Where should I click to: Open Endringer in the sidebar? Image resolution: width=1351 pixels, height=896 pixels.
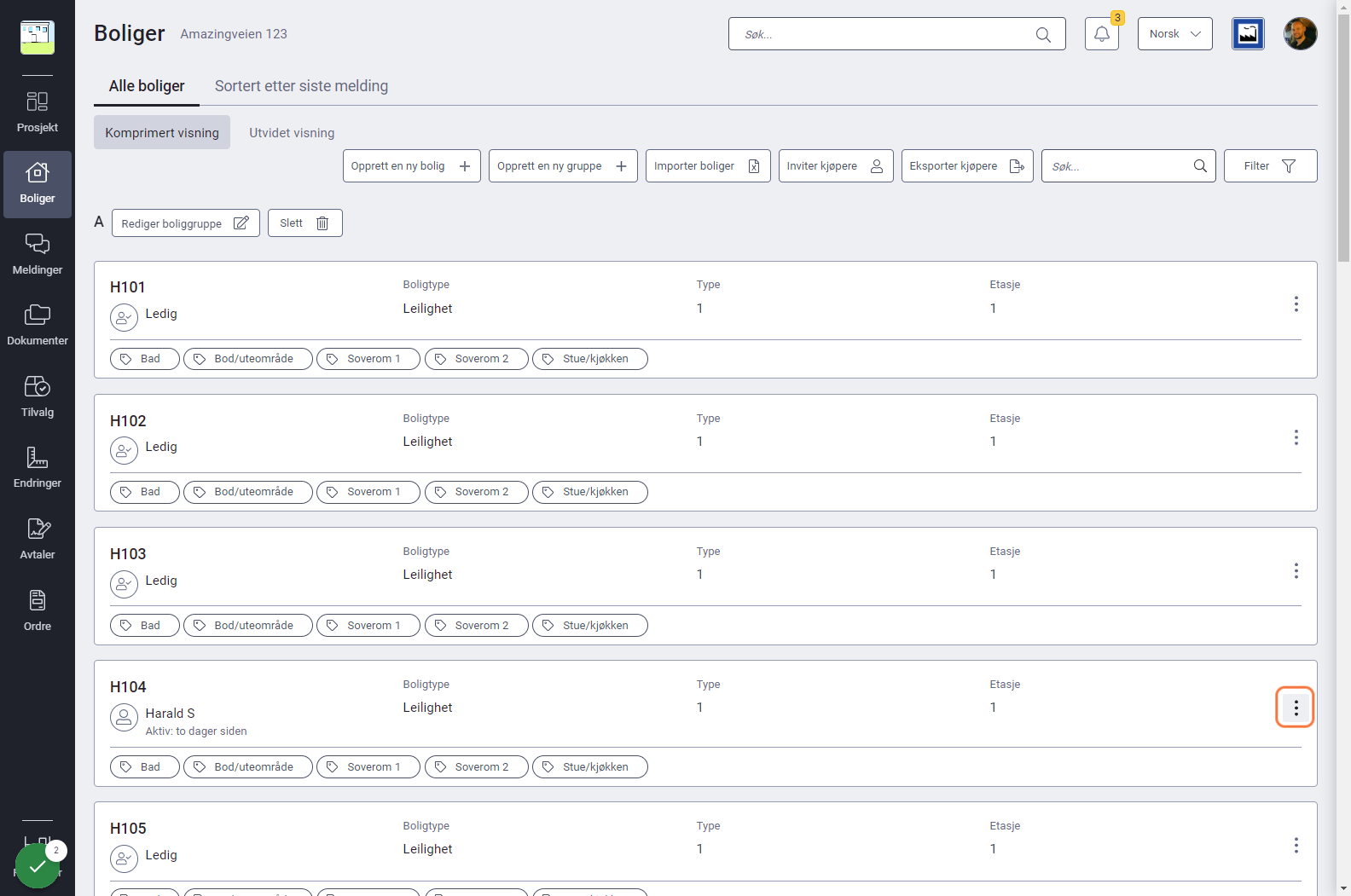38,468
